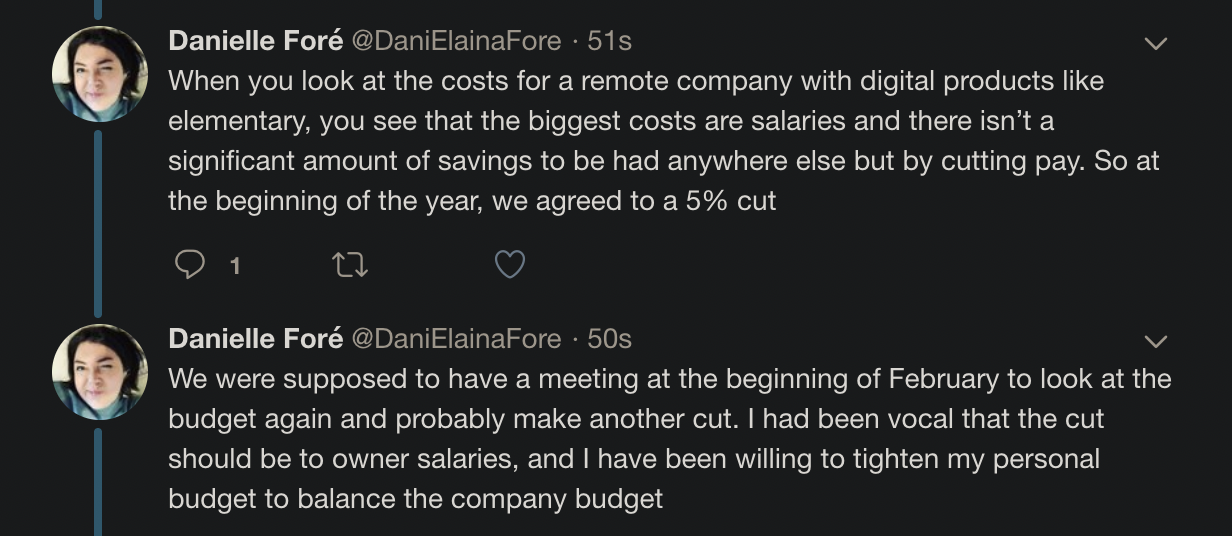
Task: View the reply count of 1
Action: pyautogui.click(x=234, y=265)
